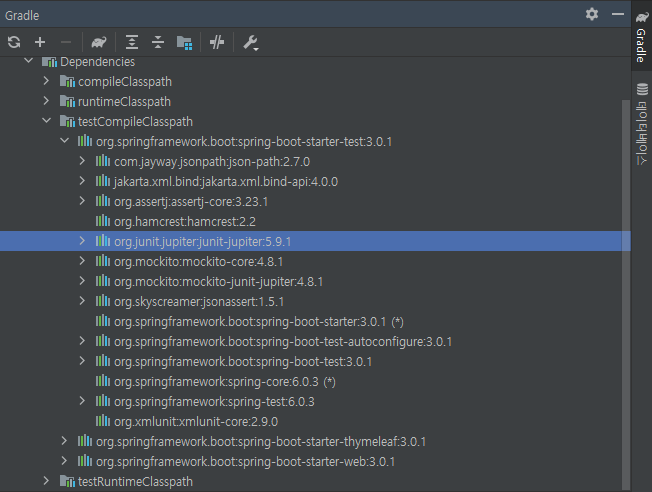
Task: Click library icon of xmlunit-core:2.9.0
Action: [103, 421]
